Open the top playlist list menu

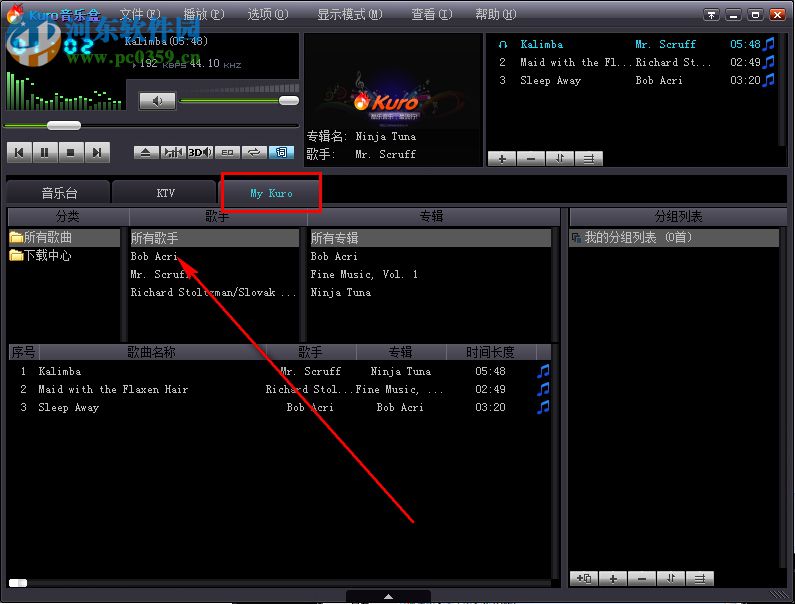pos(589,159)
